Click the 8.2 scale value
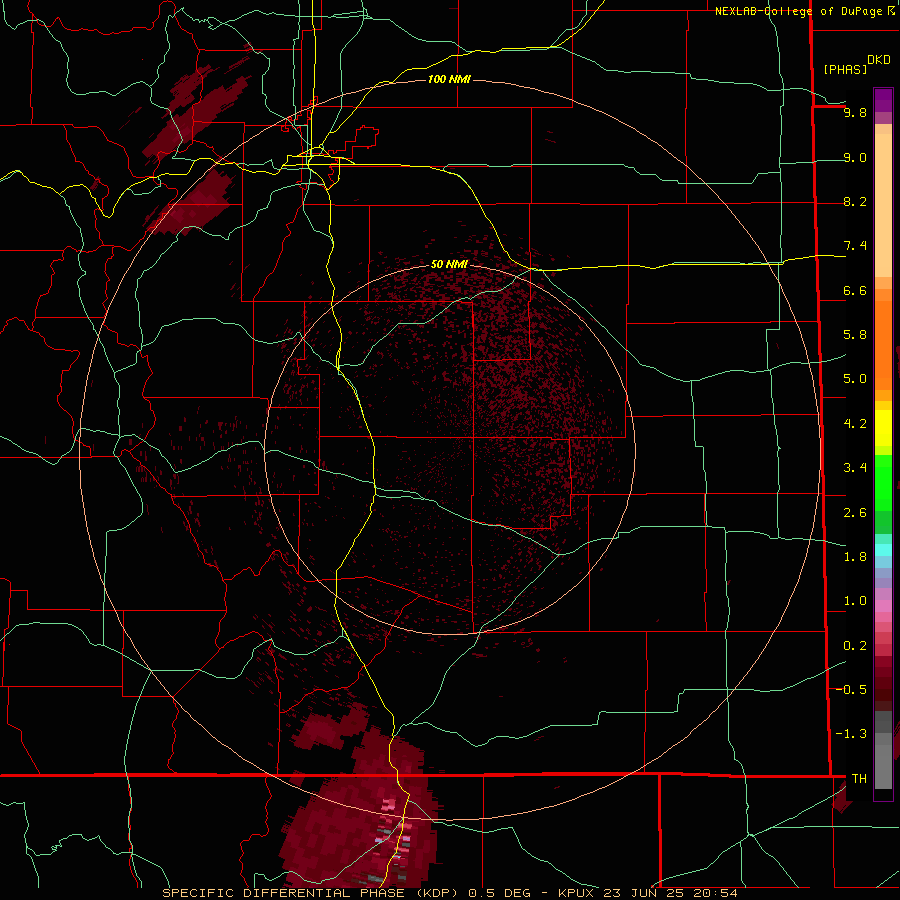 point(855,201)
